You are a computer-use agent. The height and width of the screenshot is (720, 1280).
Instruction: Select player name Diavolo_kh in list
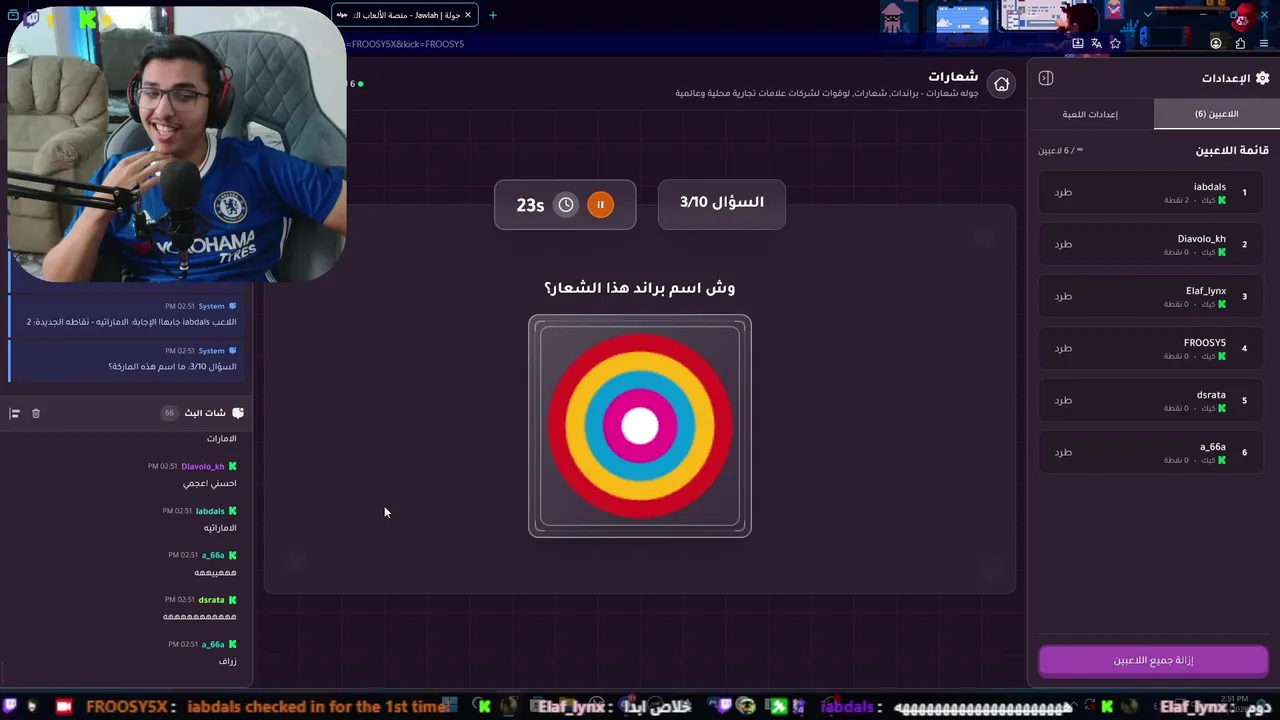coord(1201,239)
